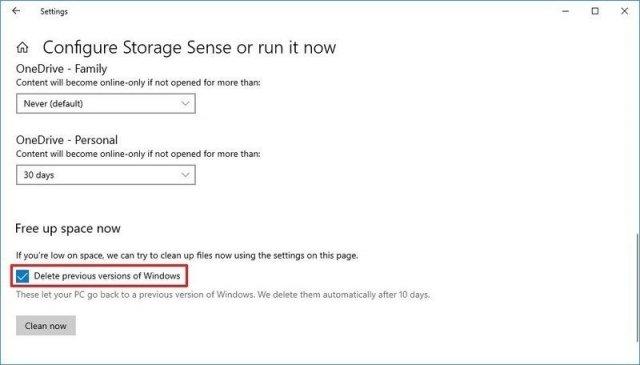This screenshot has height=365, width=640.
Task: Click the 'Settings' window title text
Action: (x=54, y=11)
